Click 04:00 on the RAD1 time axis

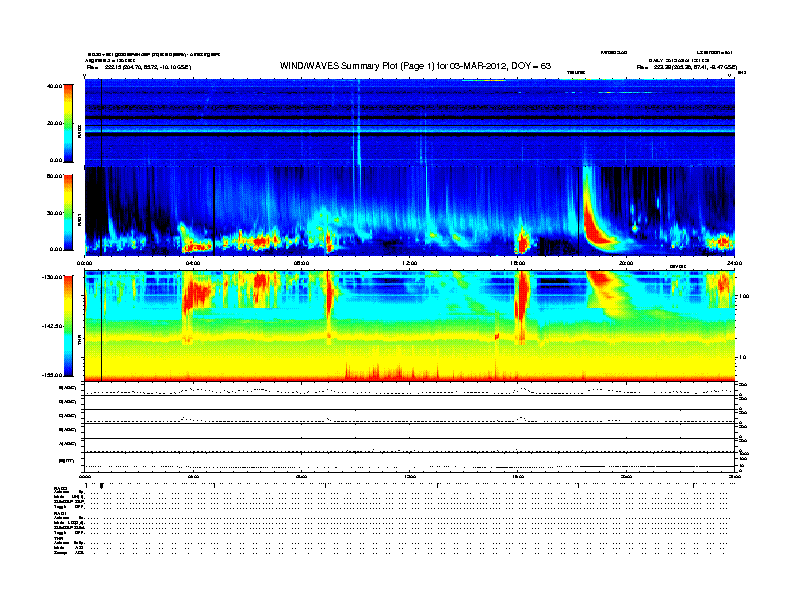(x=193, y=263)
